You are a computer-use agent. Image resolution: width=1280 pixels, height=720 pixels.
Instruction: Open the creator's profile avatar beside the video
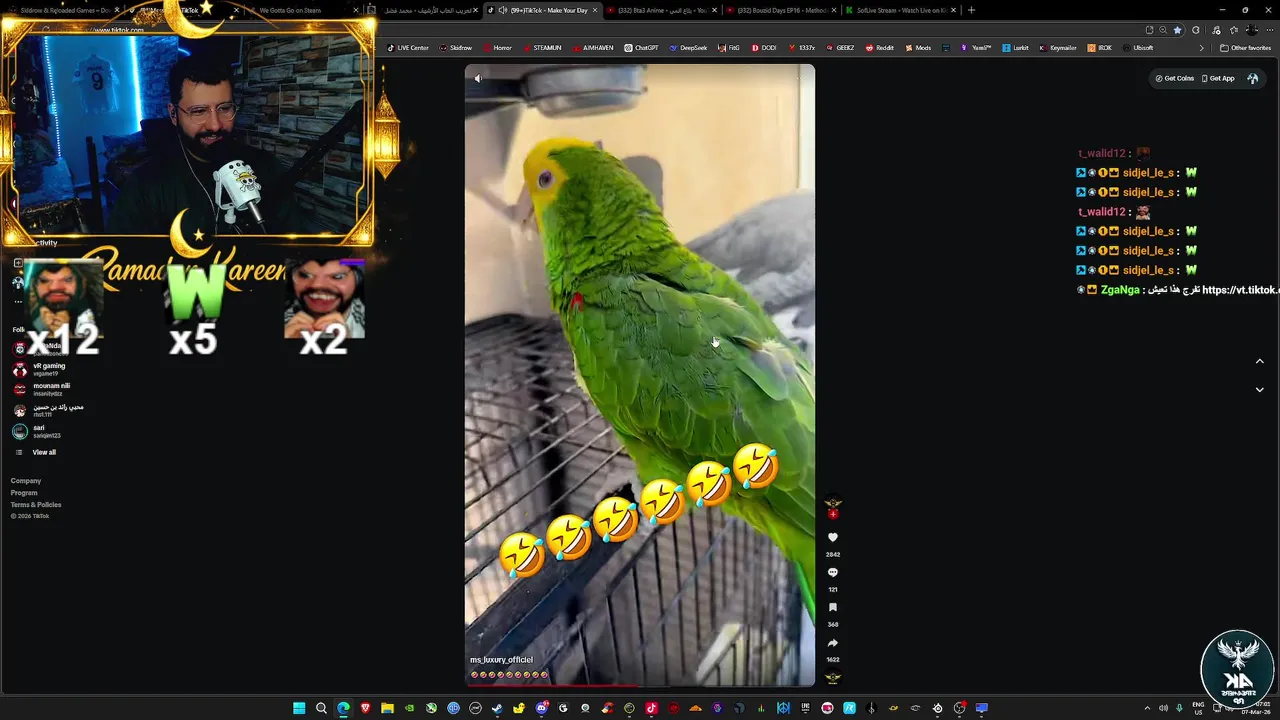(833, 504)
